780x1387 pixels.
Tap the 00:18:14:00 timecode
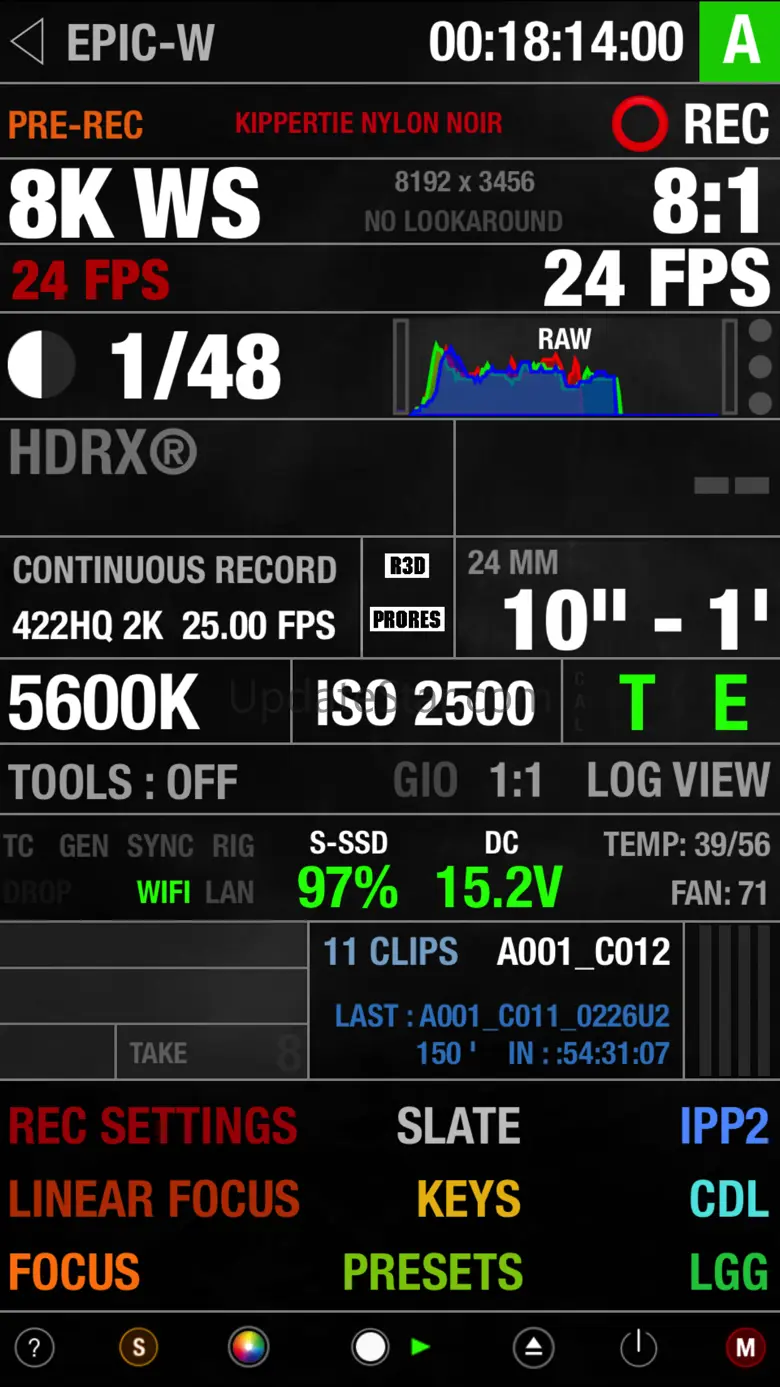point(556,42)
